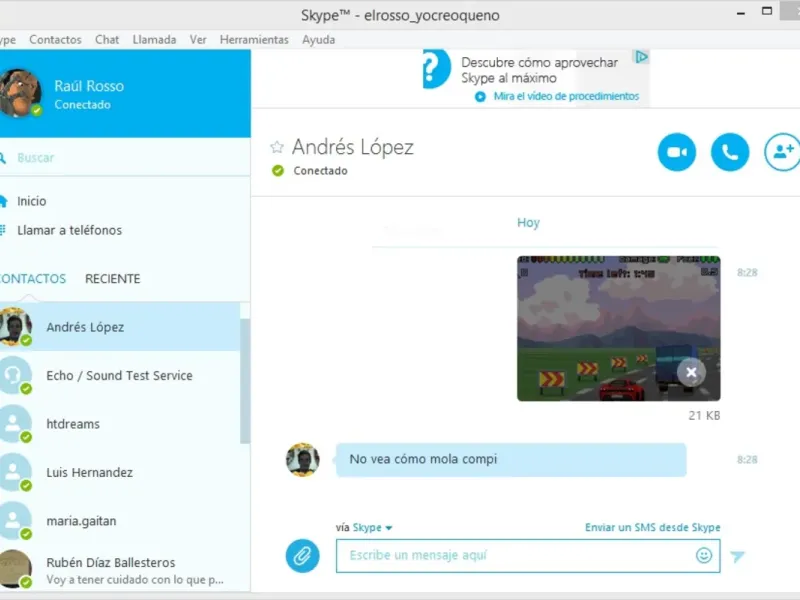Click play icon beside Mira el vídeo

pos(480,96)
